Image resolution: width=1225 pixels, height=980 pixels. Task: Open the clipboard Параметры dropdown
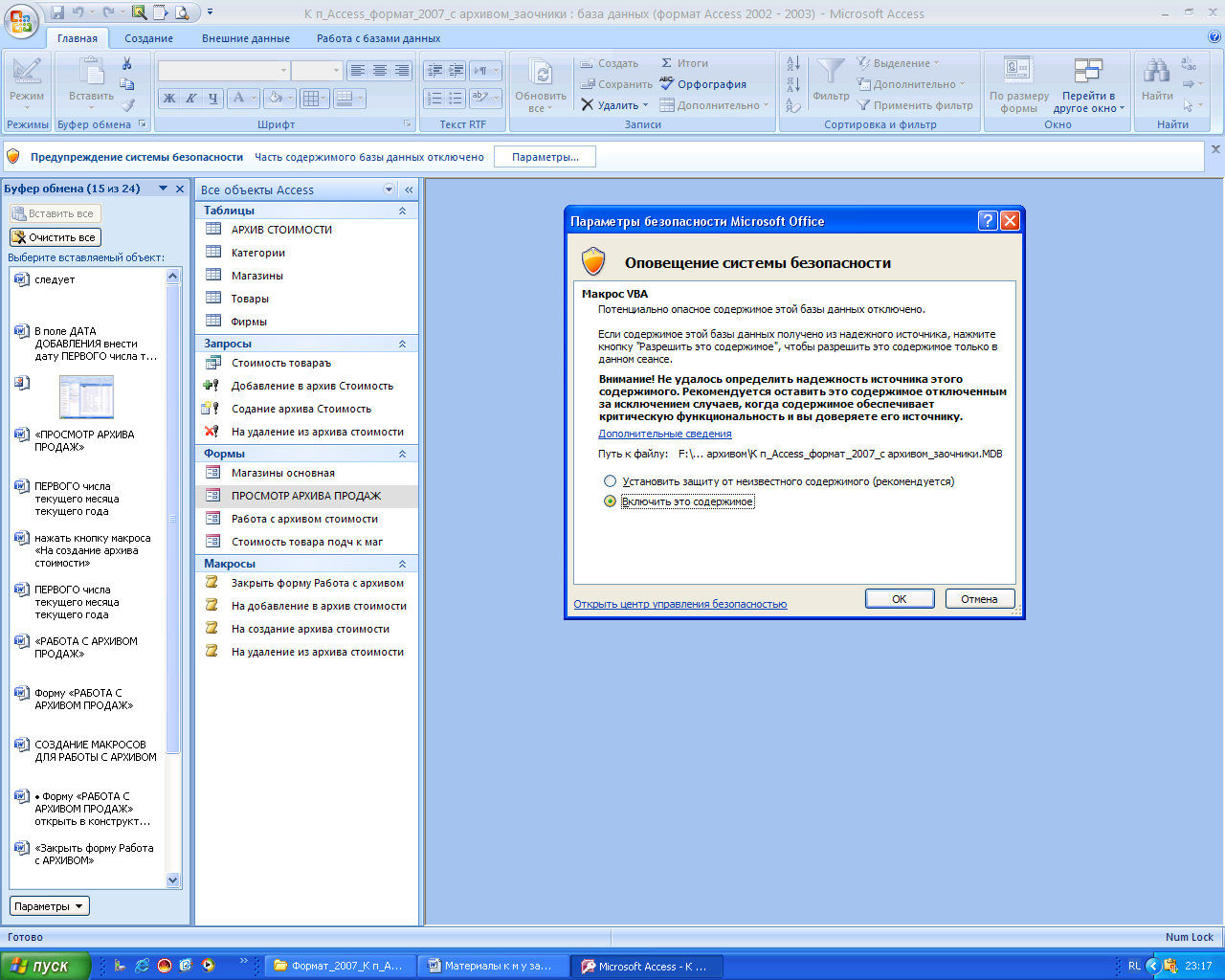50,906
